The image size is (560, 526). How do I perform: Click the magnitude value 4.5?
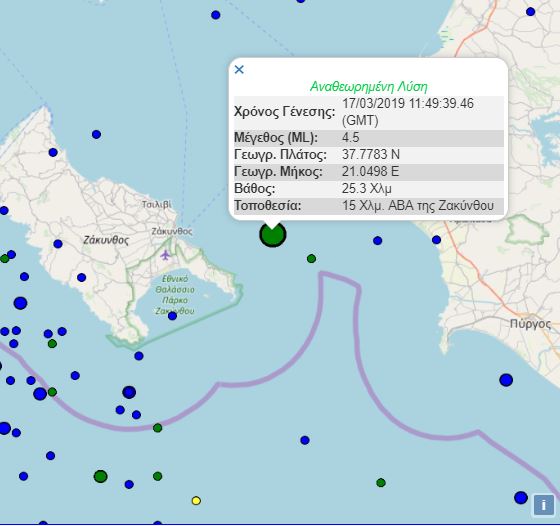point(351,137)
